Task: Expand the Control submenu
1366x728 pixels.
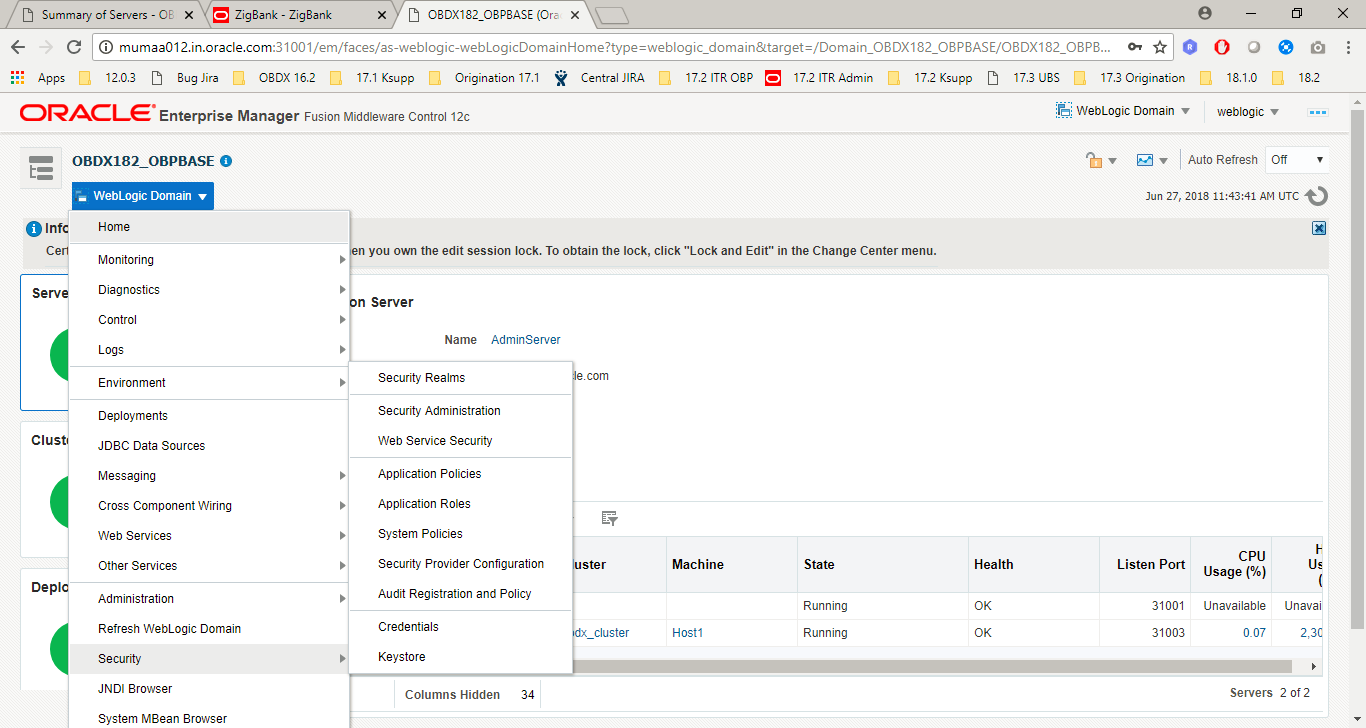Action: (x=209, y=320)
